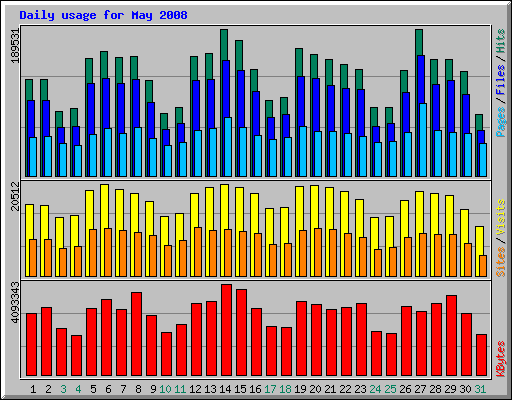The width and height of the screenshot is (512, 400).
Task: Click day label 19
Action: point(300,389)
